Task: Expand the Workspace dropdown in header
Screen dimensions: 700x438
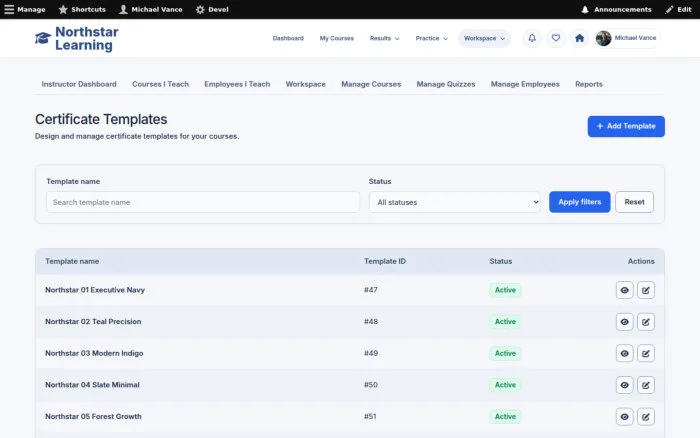Action: pos(484,38)
